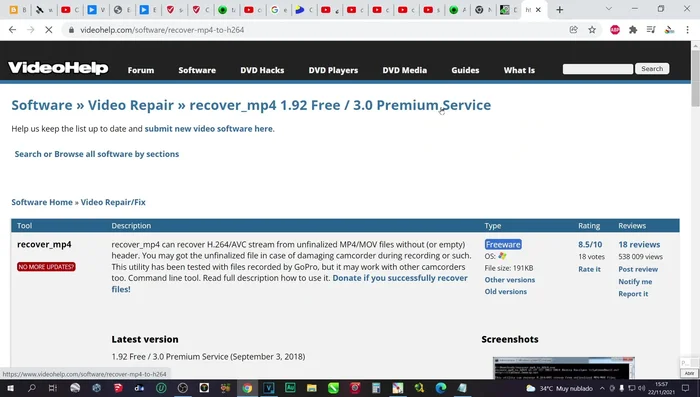Screen dimensions: 700x397
Task: Open the Screenshots thumbnail image
Action: tap(563, 368)
